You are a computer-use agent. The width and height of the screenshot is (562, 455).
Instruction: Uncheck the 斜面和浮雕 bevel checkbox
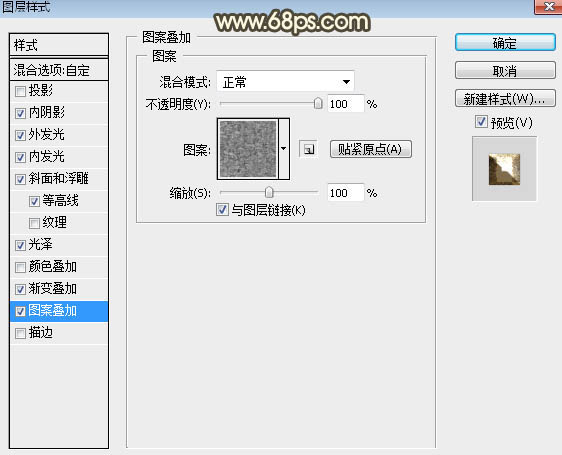click(20, 179)
